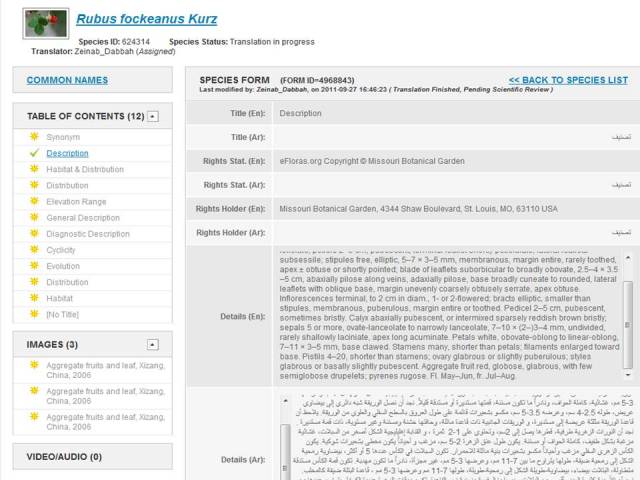Select Habitat entry in table of contents
The width and height of the screenshot is (640, 480).
59,298
